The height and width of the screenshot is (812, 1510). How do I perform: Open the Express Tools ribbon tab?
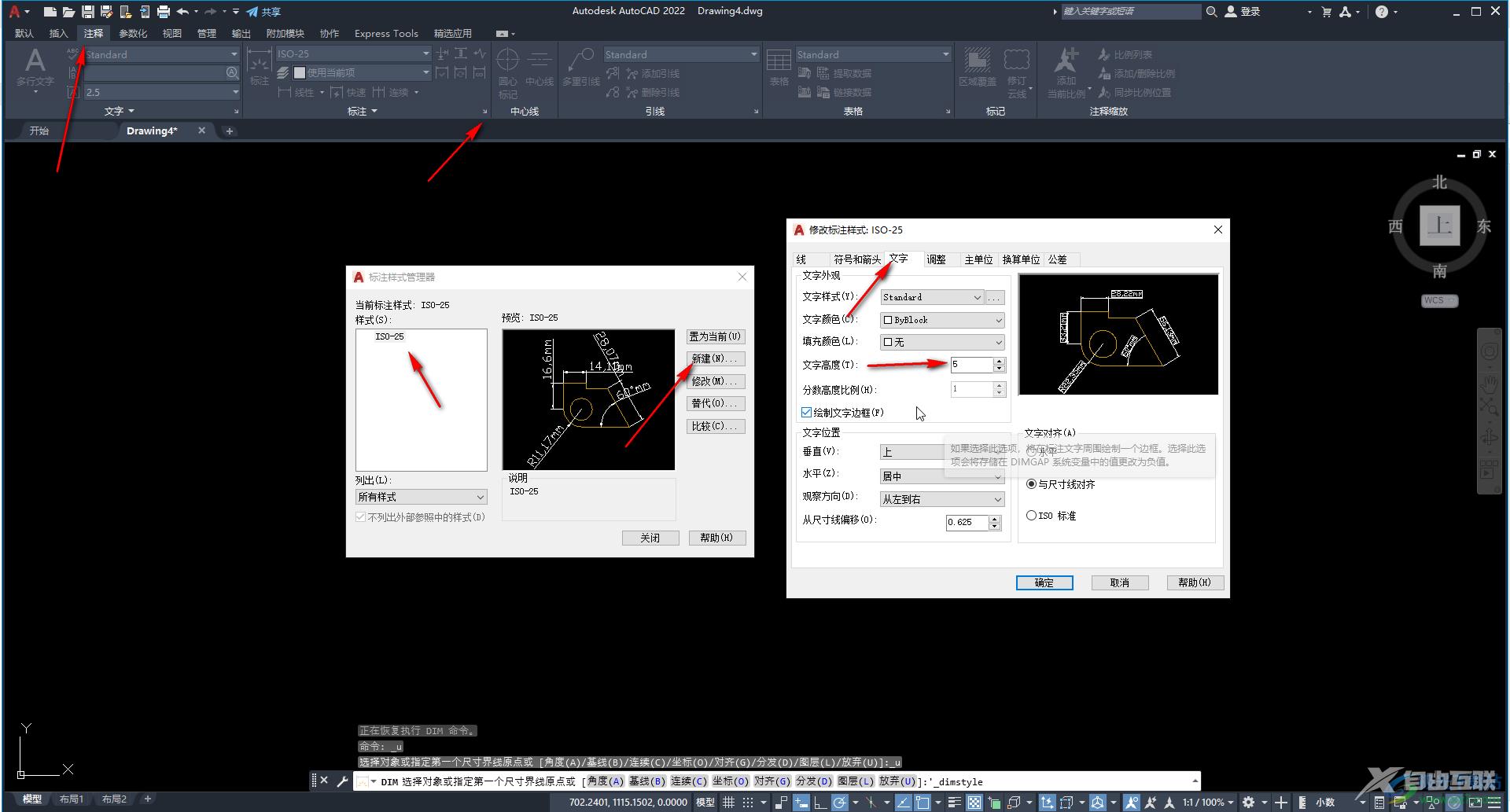click(386, 33)
